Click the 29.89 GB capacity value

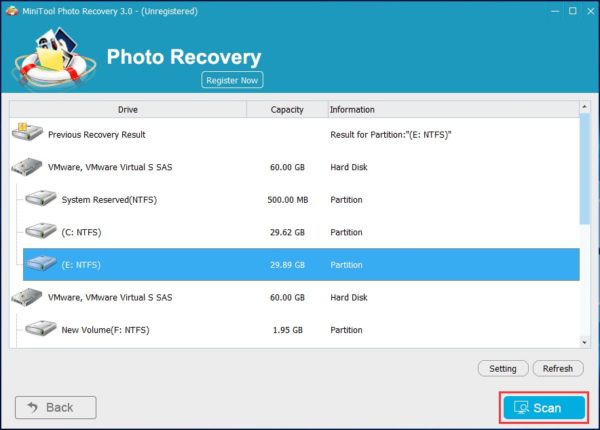pyautogui.click(x=287, y=265)
